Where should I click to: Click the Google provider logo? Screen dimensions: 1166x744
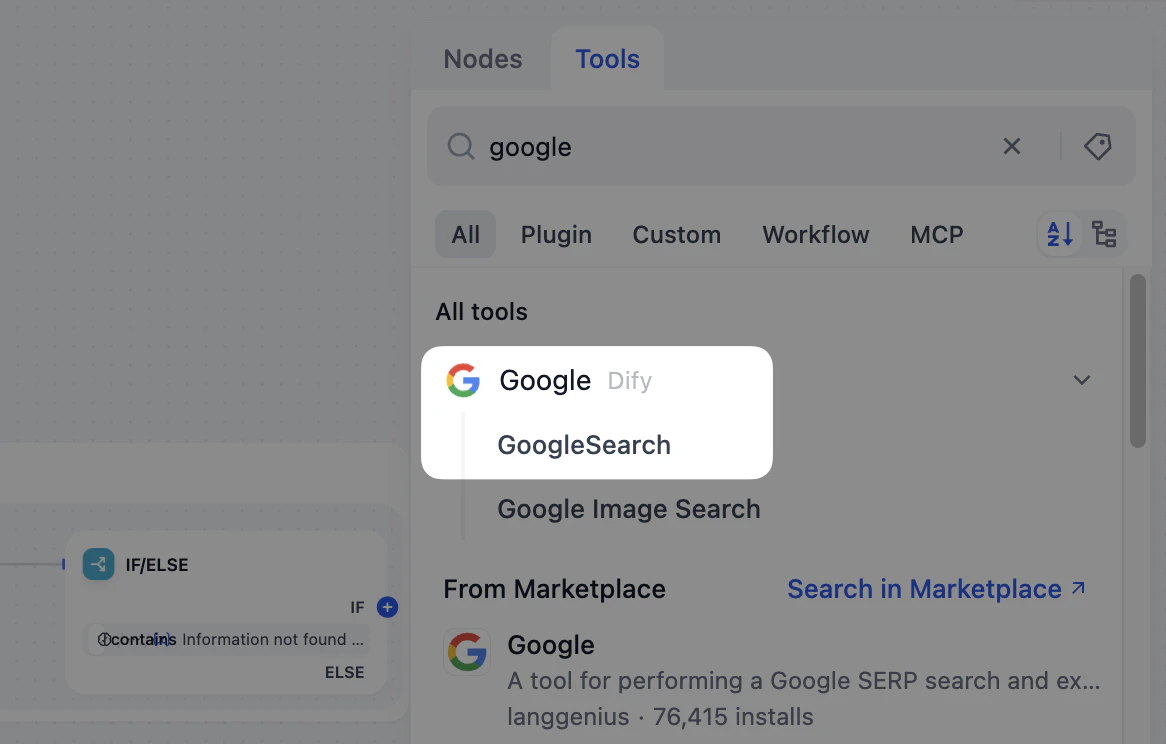[463, 380]
